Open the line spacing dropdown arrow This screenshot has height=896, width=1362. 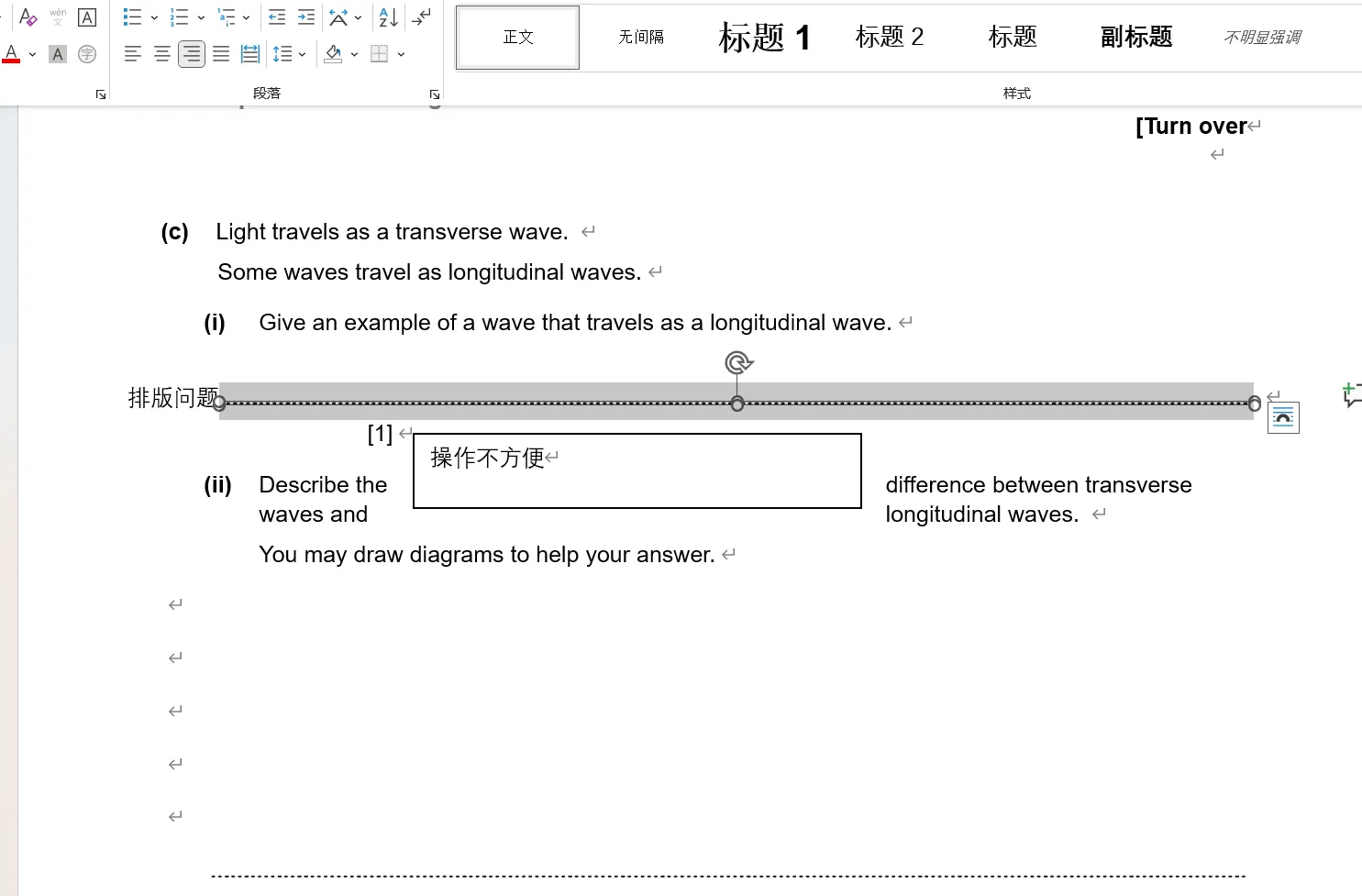[x=303, y=54]
